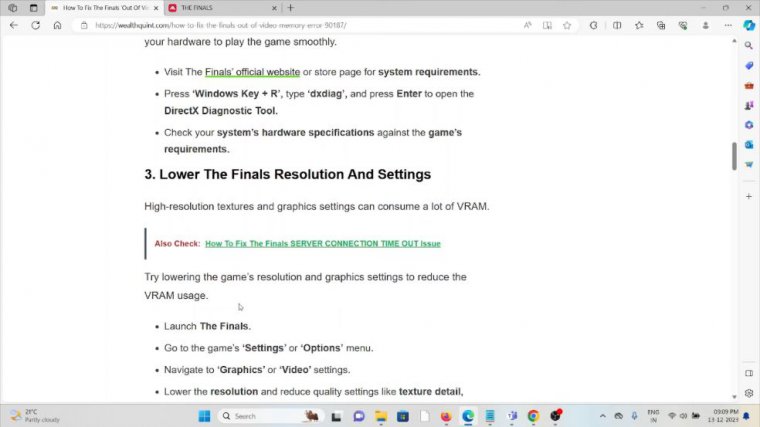Open the Favorites list icon
Image resolution: width=760 pixels, height=427 pixels.
641,25
